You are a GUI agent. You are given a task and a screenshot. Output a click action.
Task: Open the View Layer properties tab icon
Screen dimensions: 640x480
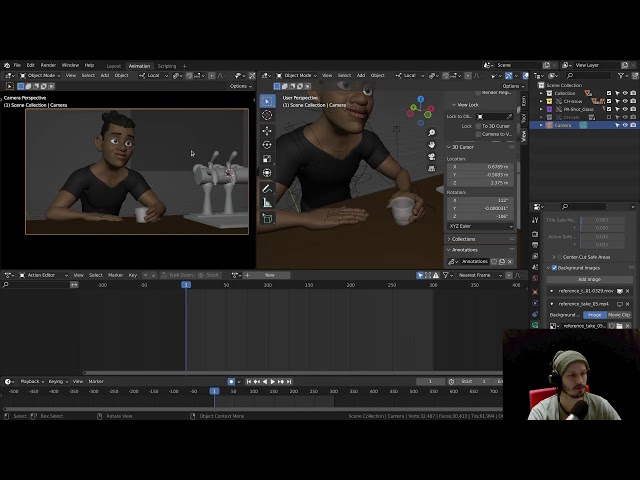click(x=535, y=256)
